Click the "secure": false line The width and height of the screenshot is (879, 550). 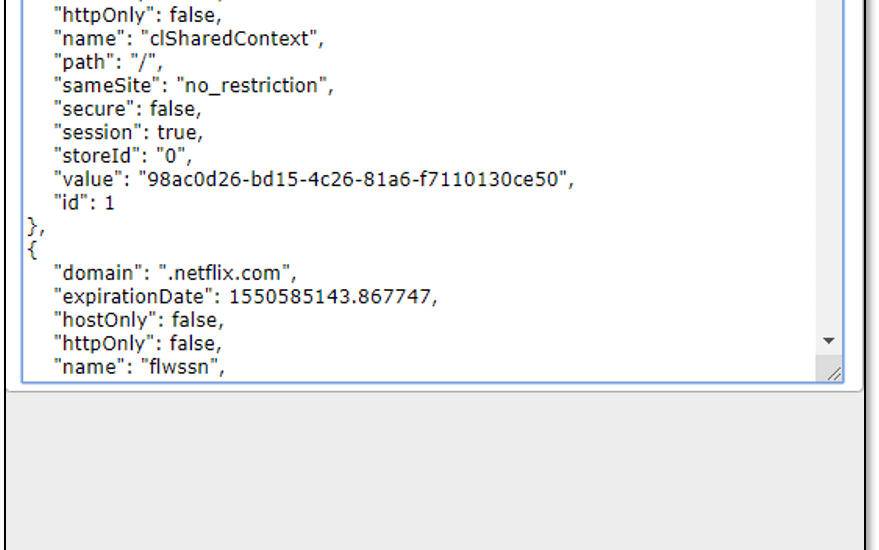[127, 109]
